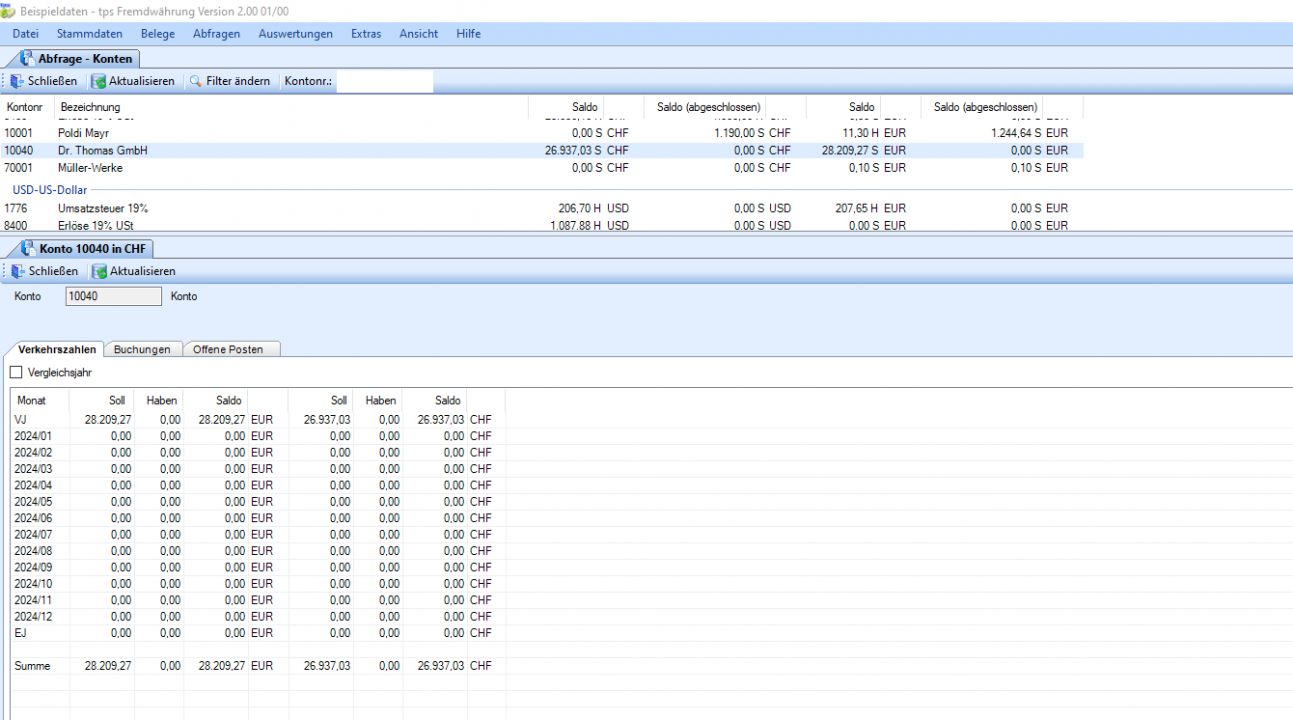
Task: Click the Konto number field showing 10040
Action: (x=112, y=296)
